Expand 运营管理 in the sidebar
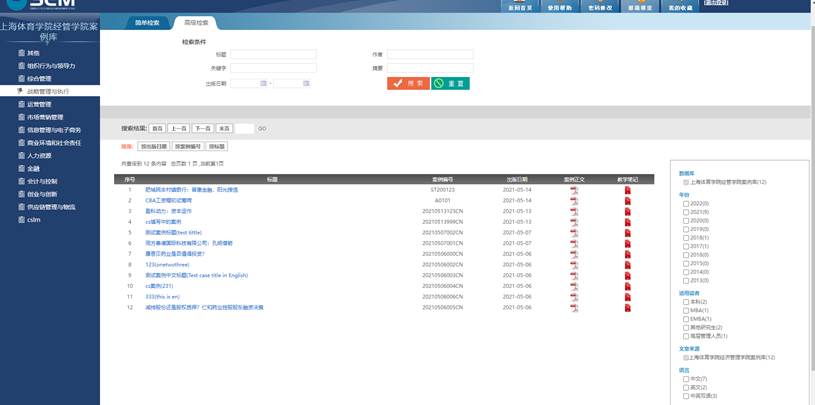Viewport: 815px width, 405px height. tap(40, 104)
